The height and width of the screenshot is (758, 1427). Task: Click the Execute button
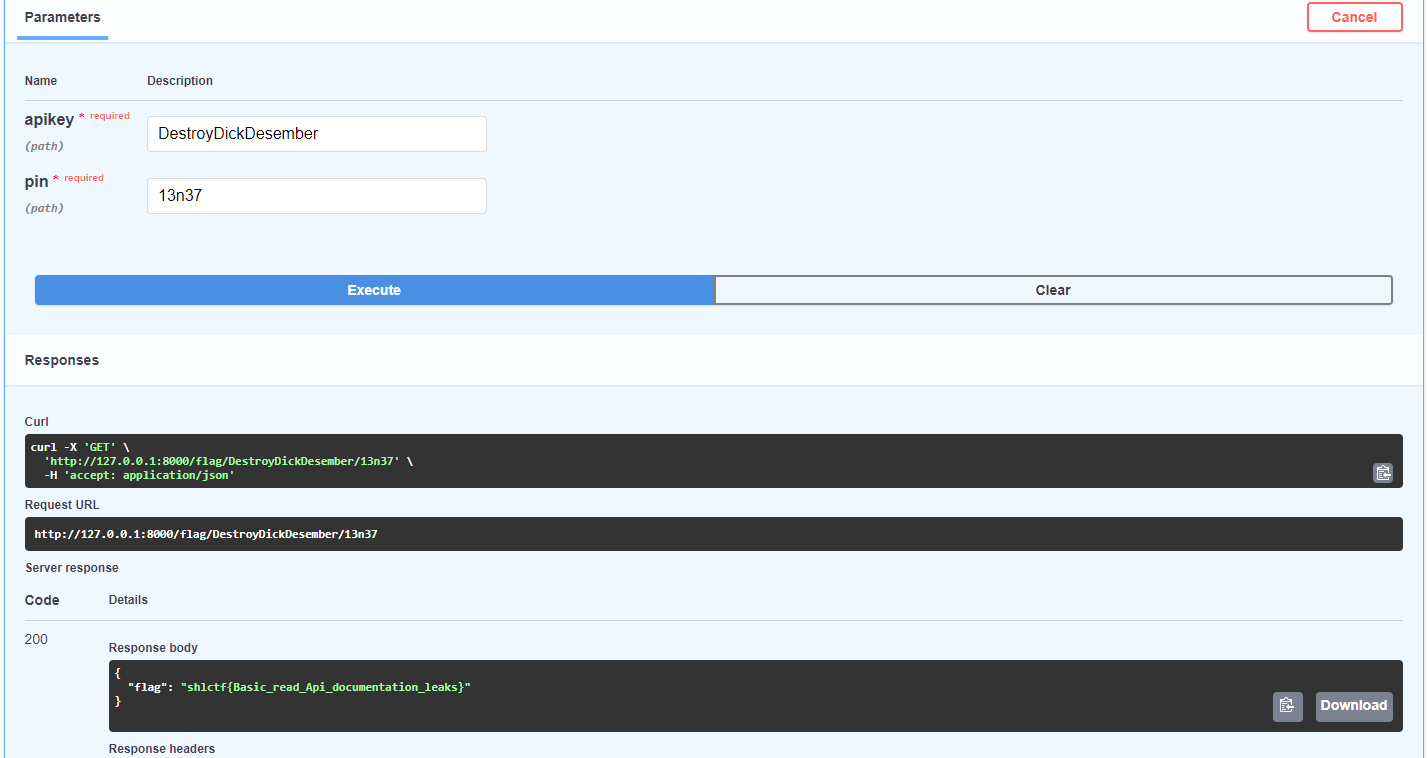[x=374, y=290]
